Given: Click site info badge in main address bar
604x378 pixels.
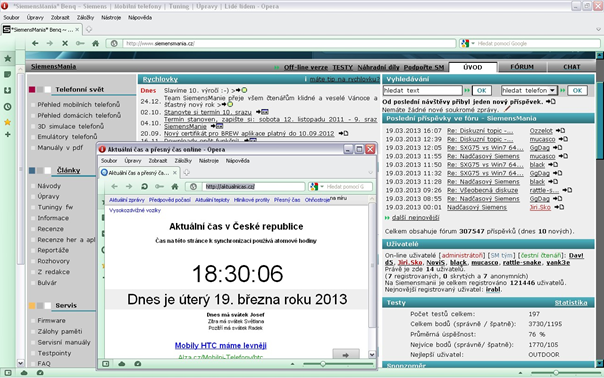Looking at the screenshot, I should [114, 44].
